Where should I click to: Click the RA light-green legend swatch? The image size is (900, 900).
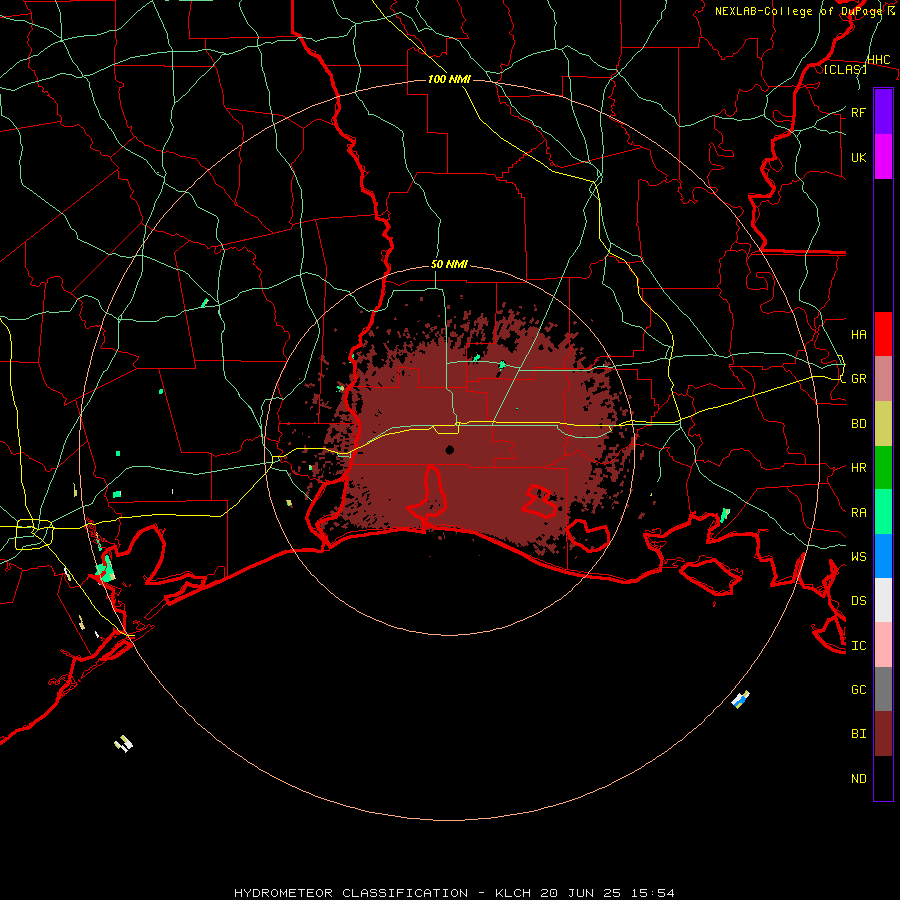click(x=883, y=512)
